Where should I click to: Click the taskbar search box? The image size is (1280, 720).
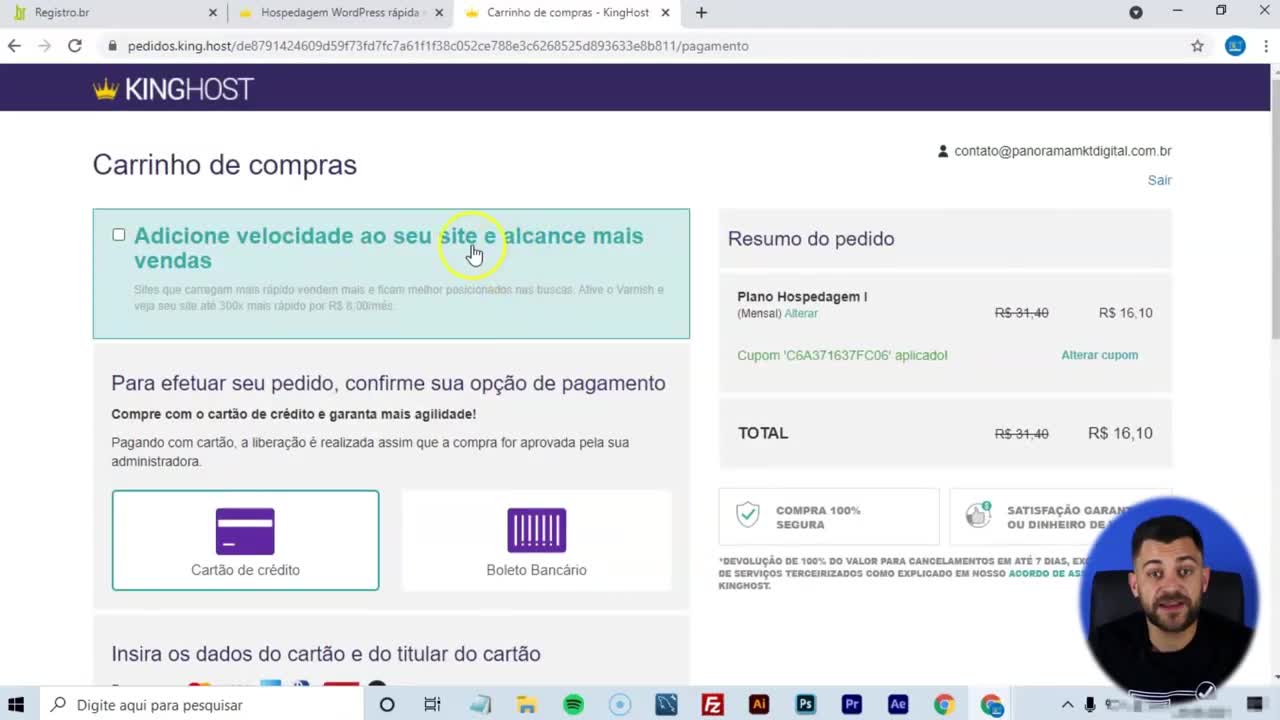coord(200,705)
